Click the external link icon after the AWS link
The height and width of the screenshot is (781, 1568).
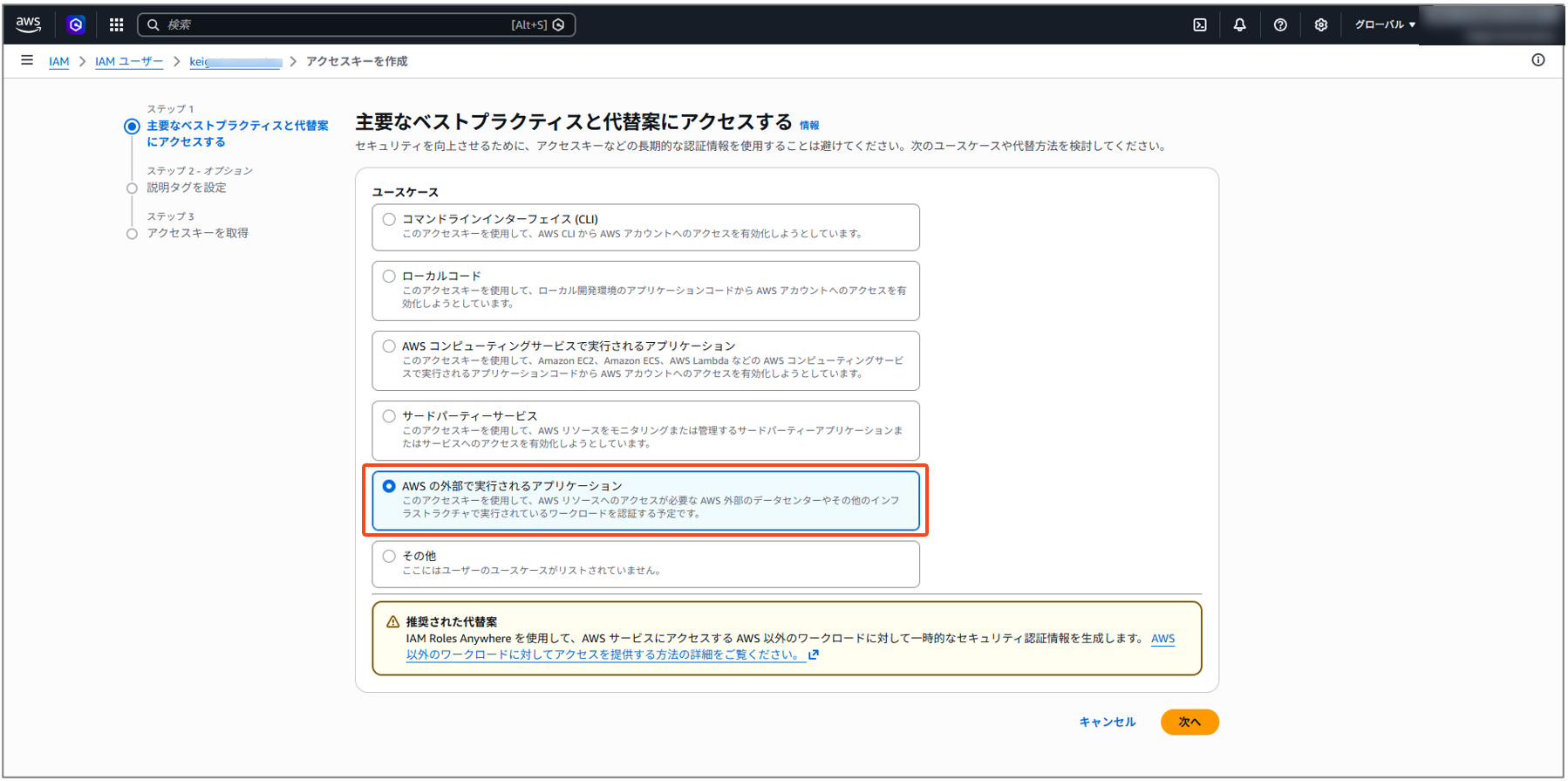pos(814,654)
